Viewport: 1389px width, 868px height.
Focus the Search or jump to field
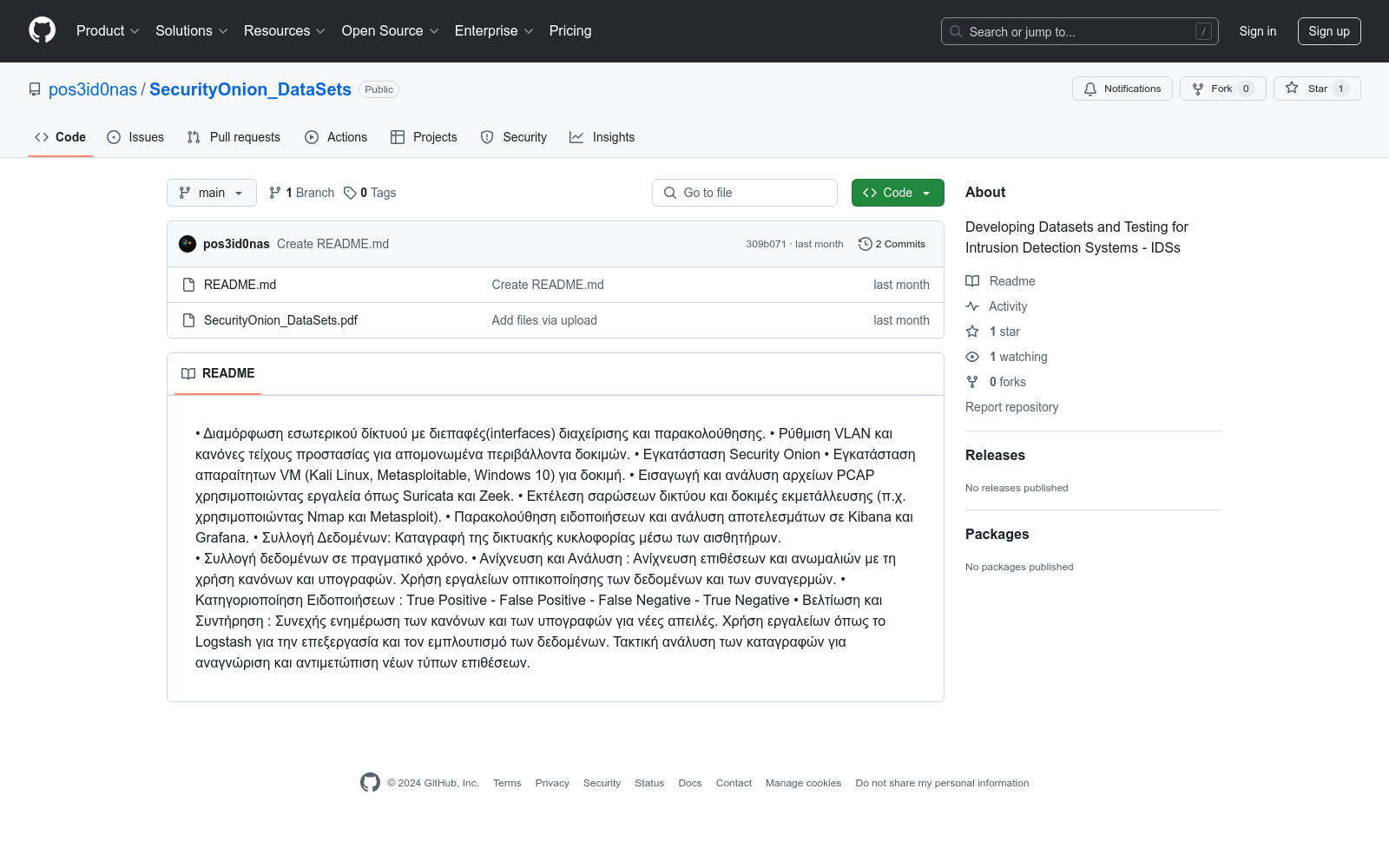coord(1080,31)
